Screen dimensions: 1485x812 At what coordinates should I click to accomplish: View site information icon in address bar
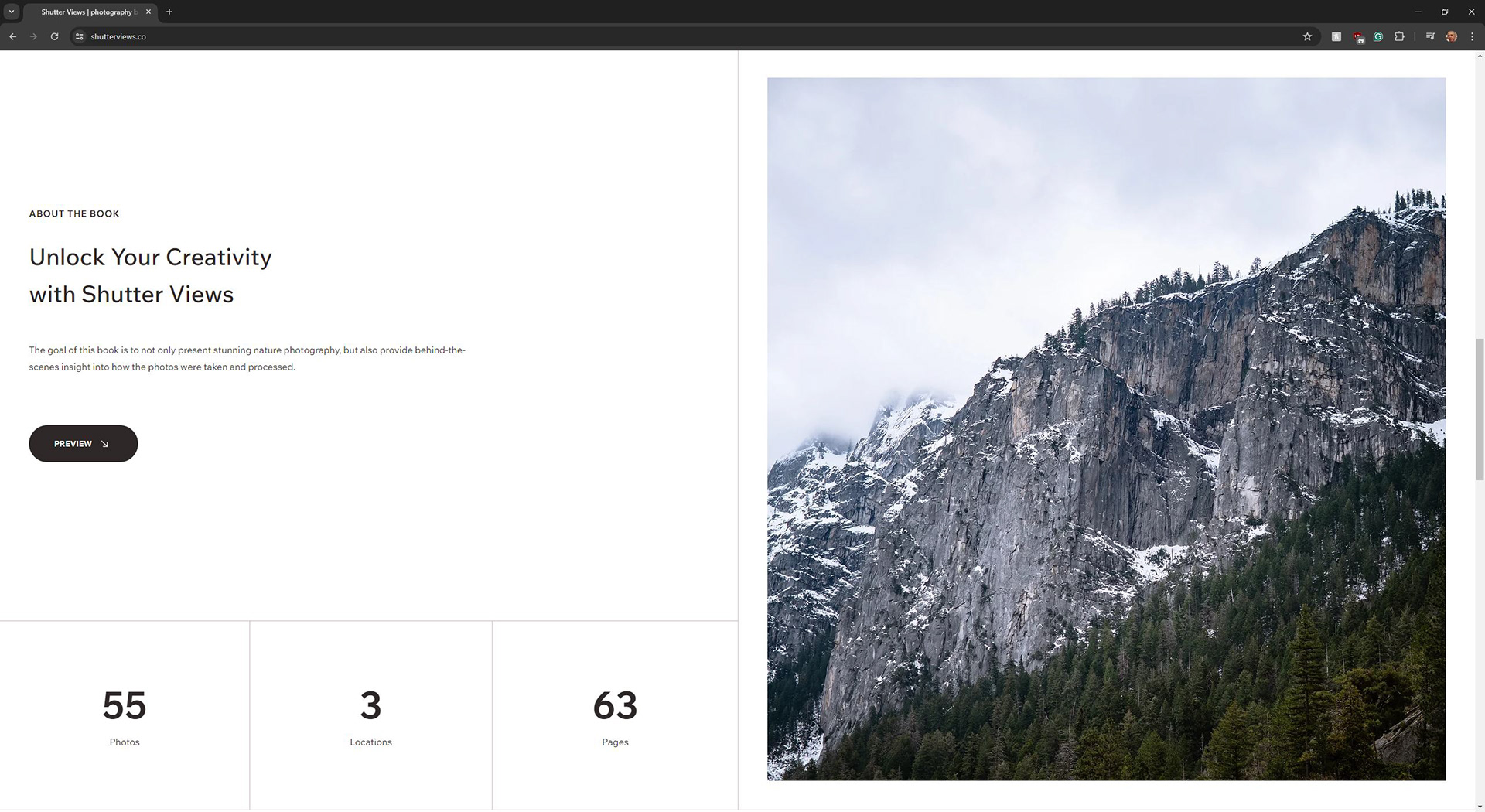tap(79, 36)
